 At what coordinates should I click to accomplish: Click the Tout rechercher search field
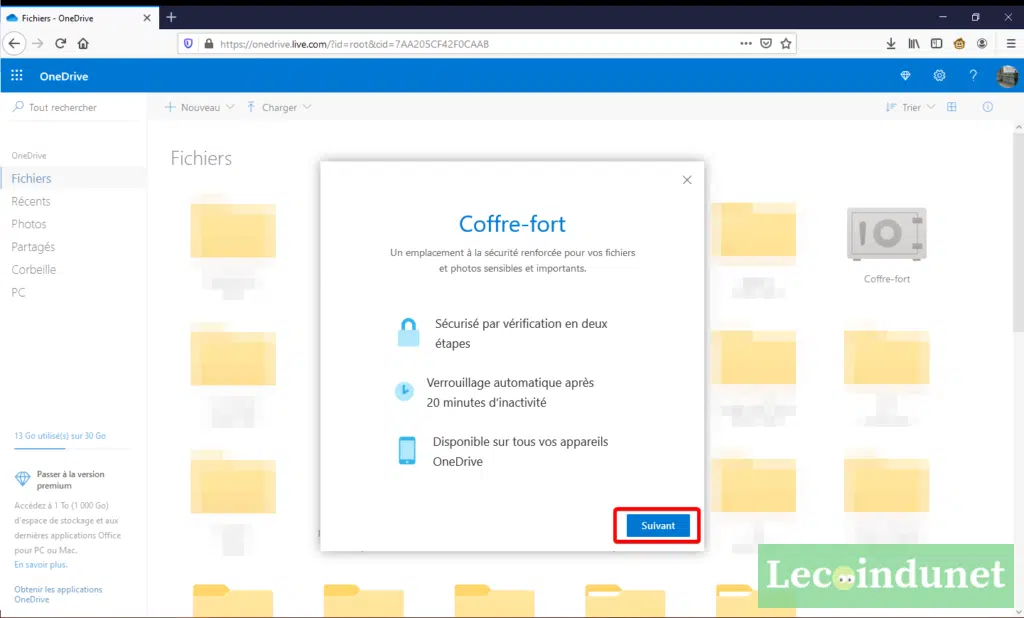(73, 107)
